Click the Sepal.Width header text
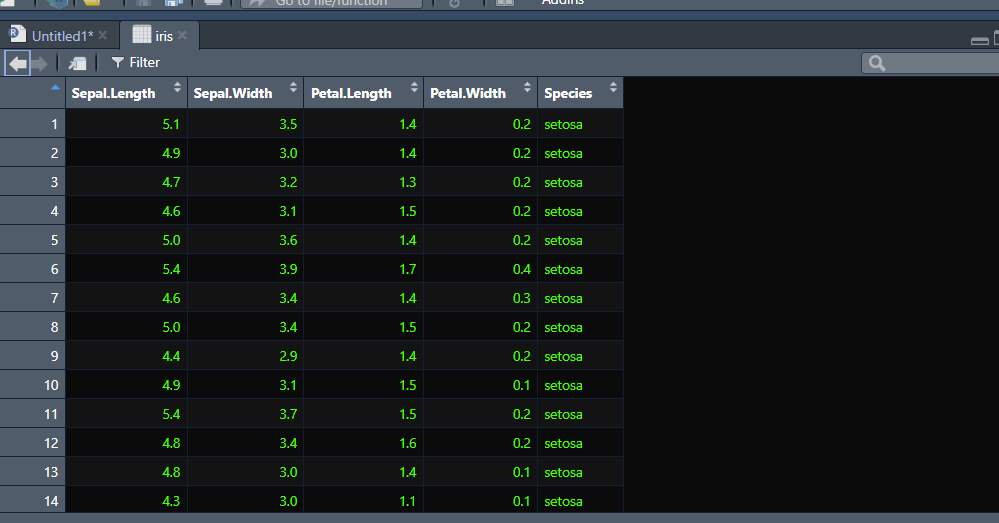This screenshot has height=523, width=999. point(233,94)
